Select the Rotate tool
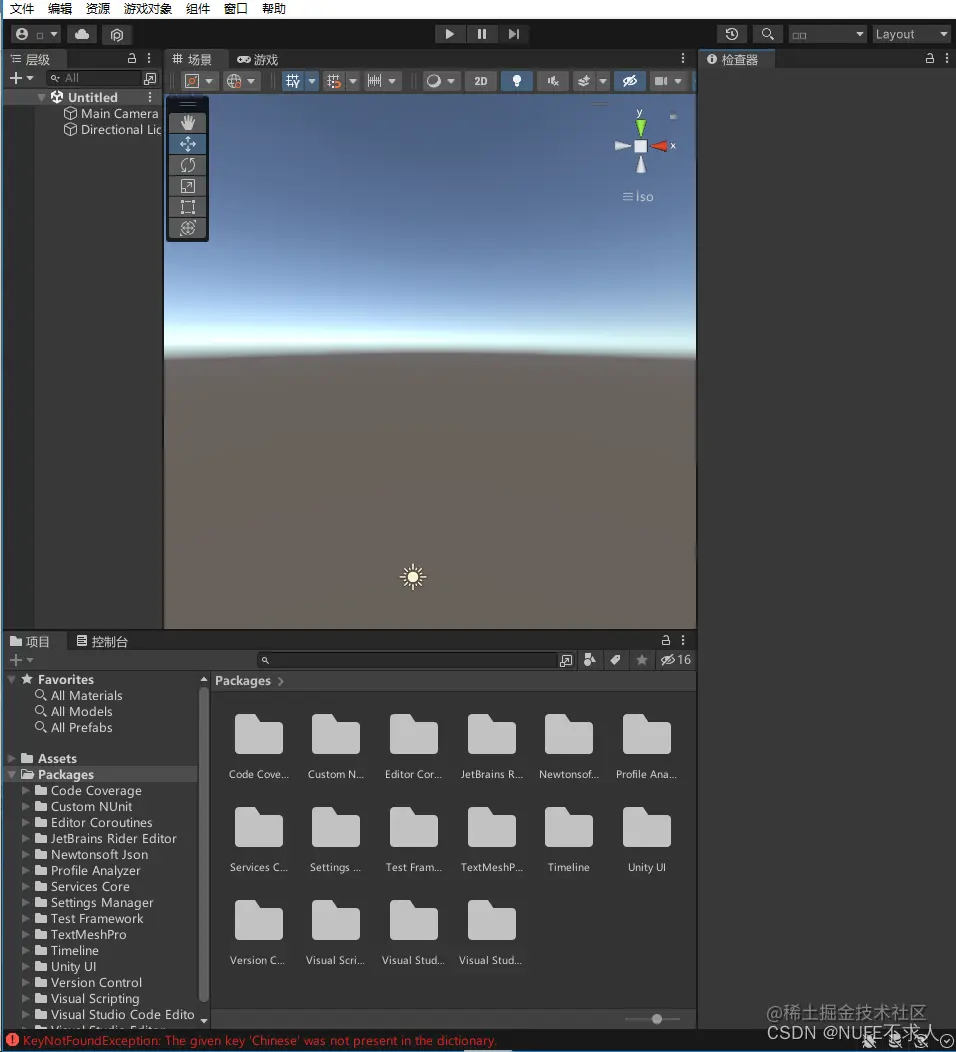 (188, 165)
